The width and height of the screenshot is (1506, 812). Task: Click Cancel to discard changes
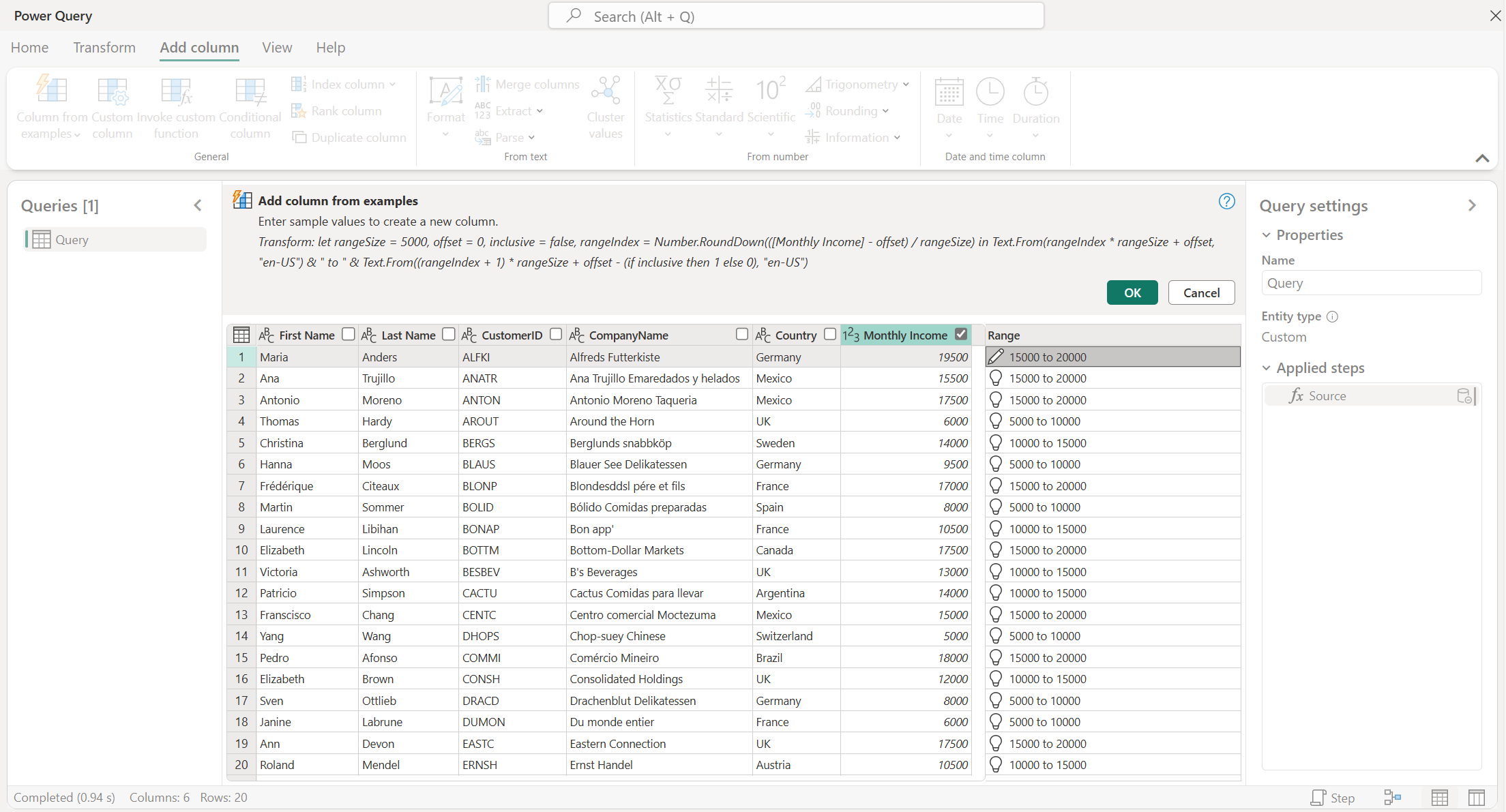[x=1201, y=292]
